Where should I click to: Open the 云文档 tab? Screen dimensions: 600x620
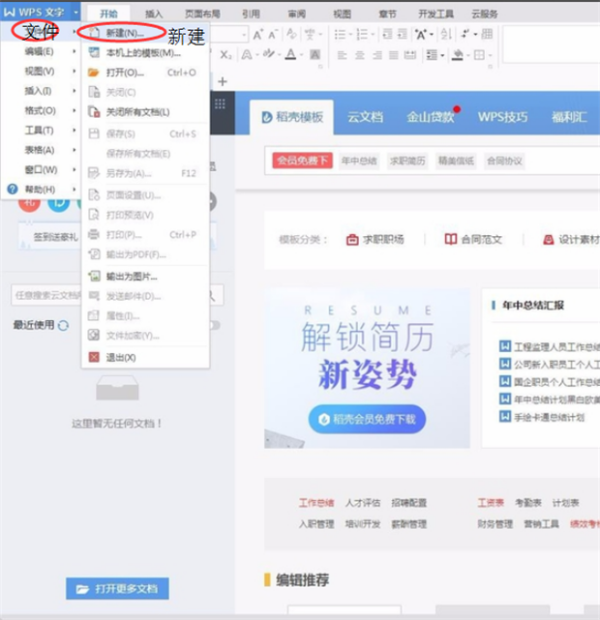(365, 117)
